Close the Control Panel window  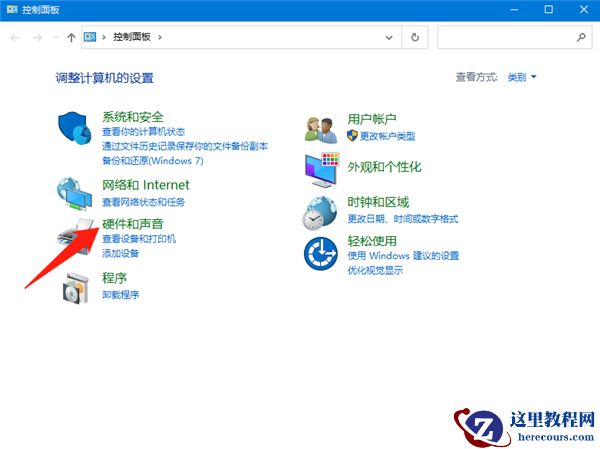584,10
